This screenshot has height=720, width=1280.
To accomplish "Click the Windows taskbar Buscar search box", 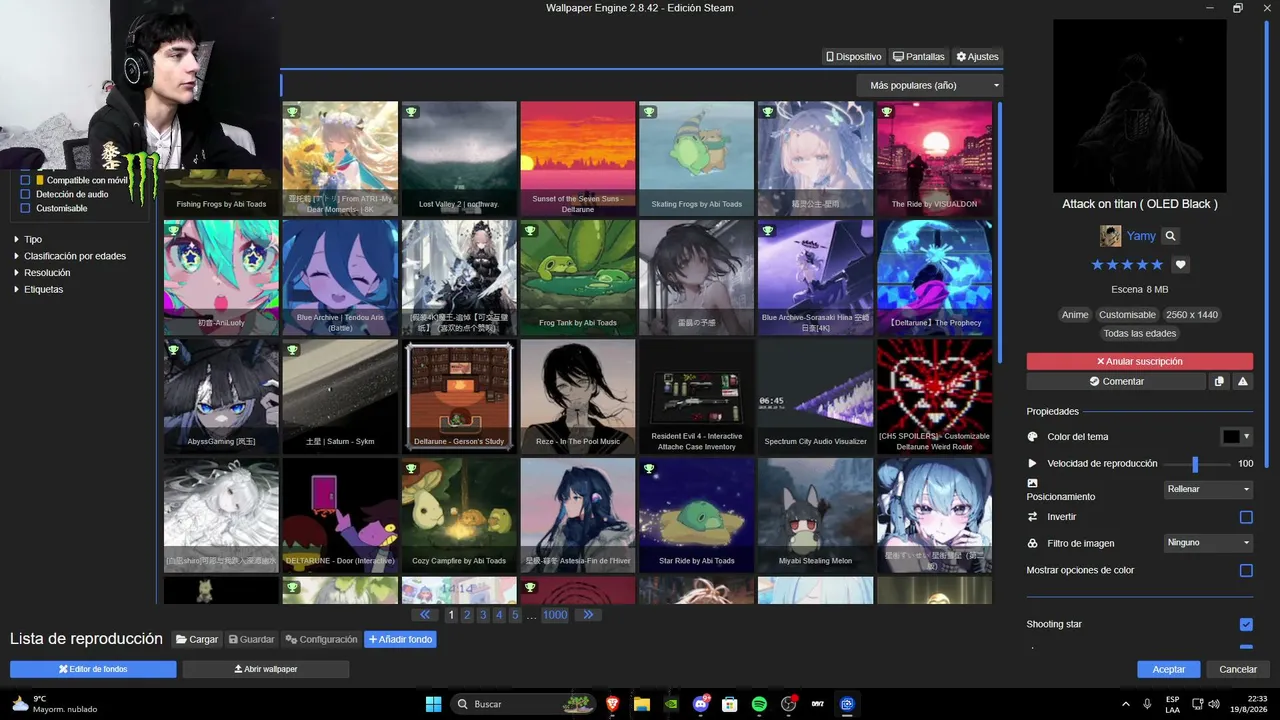I will coord(523,704).
